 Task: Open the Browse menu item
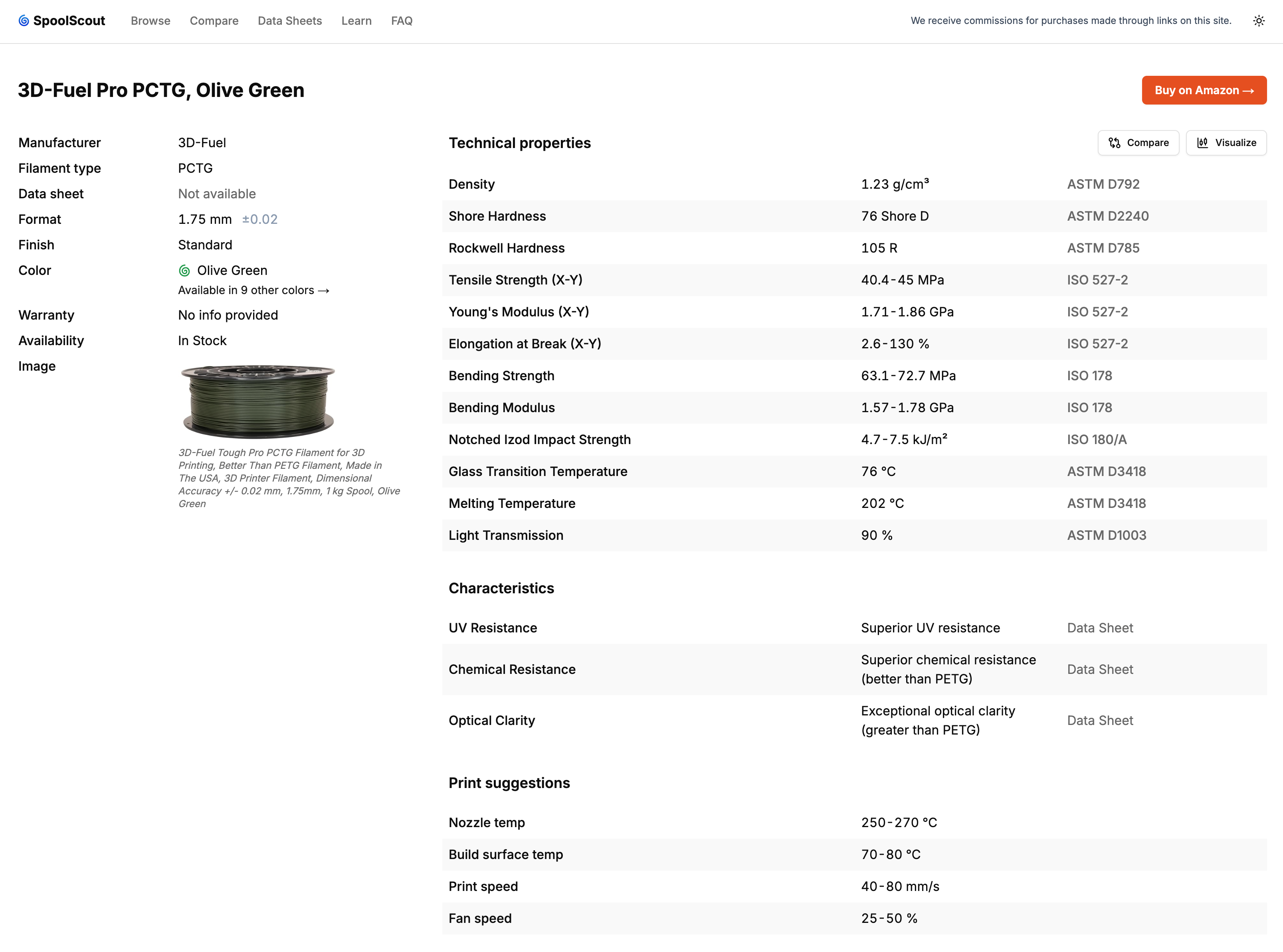[x=150, y=21]
